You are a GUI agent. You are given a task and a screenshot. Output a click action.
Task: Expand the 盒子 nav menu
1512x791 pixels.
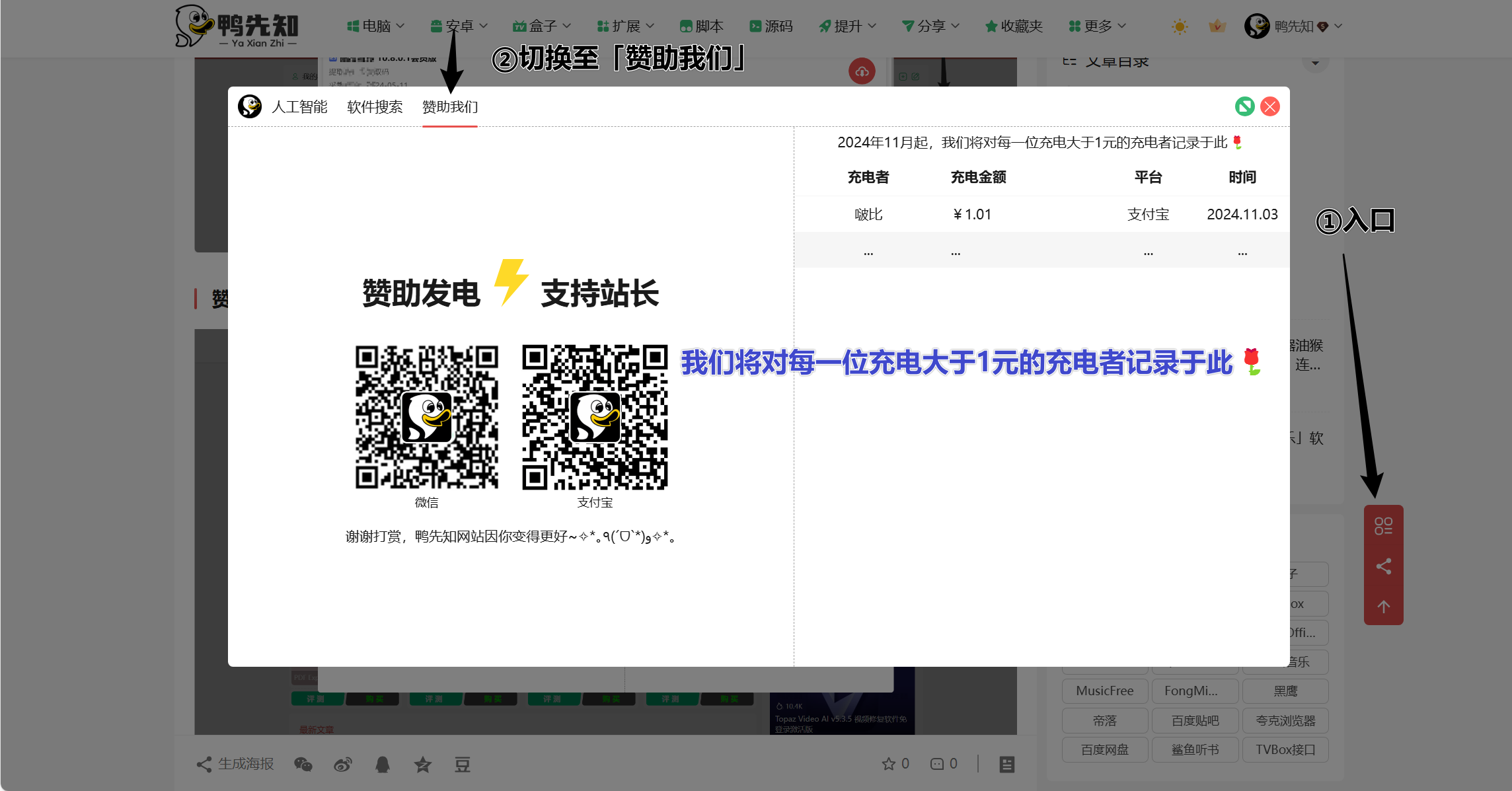point(542,26)
